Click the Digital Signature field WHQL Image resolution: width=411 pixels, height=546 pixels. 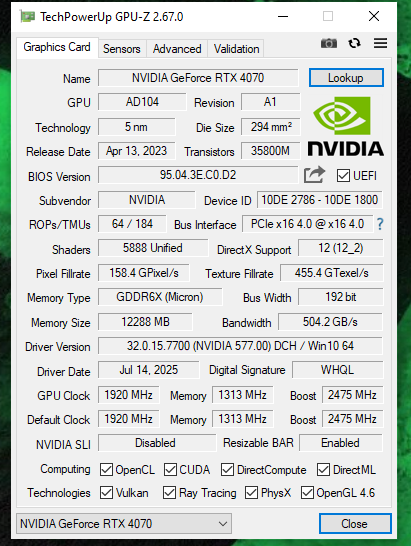tap(338, 370)
